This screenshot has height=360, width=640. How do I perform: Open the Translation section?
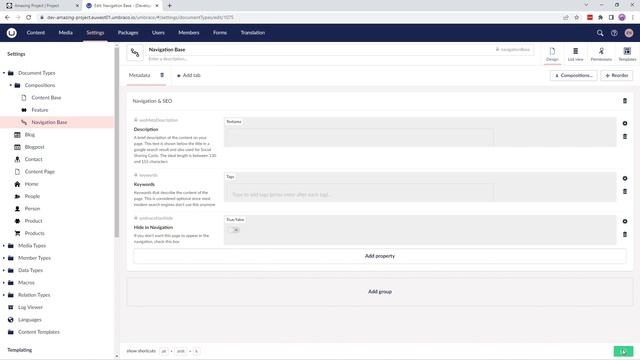click(253, 33)
